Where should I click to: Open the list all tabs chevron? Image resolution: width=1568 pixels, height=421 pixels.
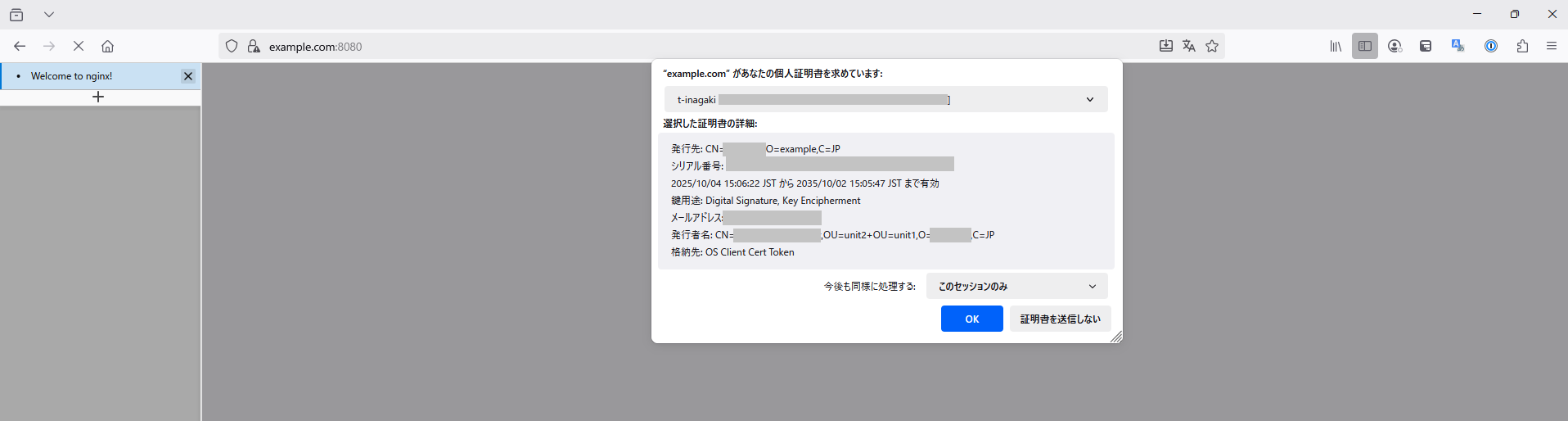(49, 15)
